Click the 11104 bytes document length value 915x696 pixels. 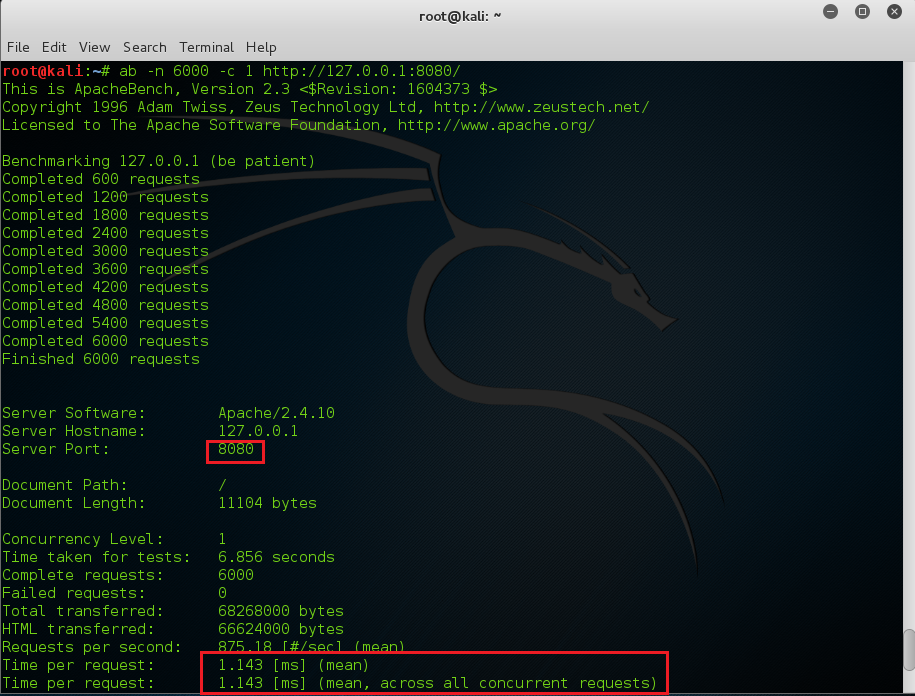(x=267, y=503)
